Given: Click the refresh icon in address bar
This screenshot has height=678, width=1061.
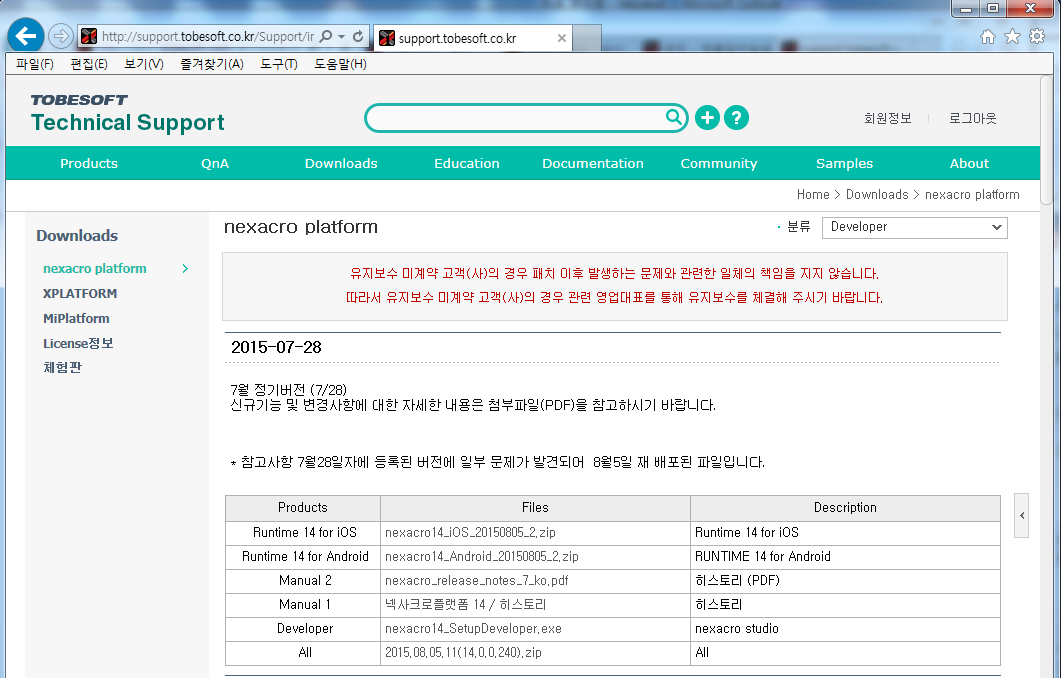Looking at the screenshot, I should (x=359, y=36).
